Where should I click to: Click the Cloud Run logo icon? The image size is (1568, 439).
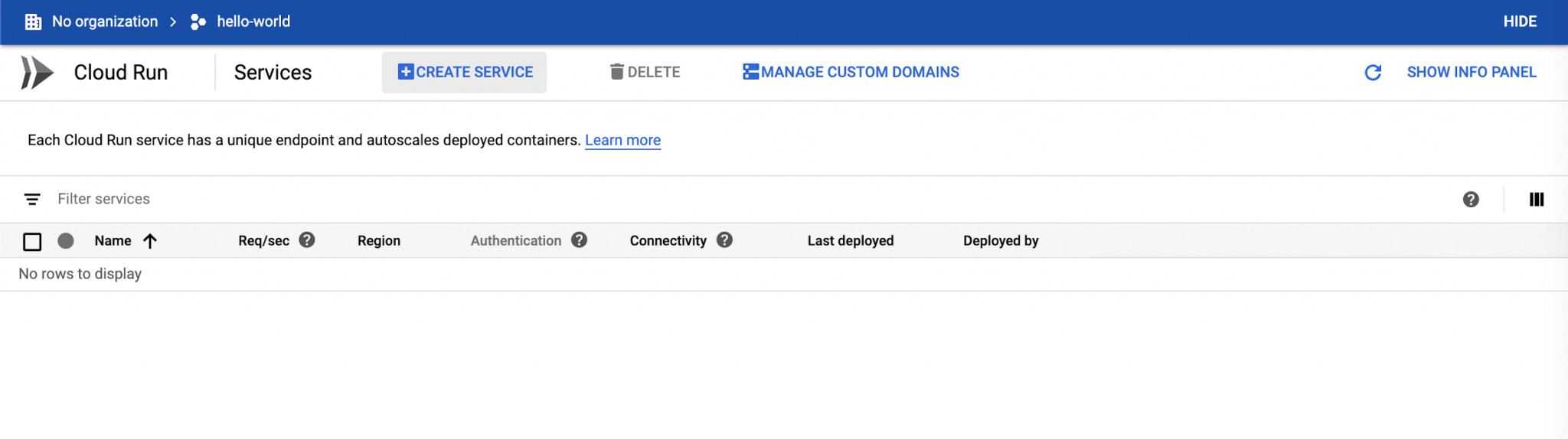point(37,73)
